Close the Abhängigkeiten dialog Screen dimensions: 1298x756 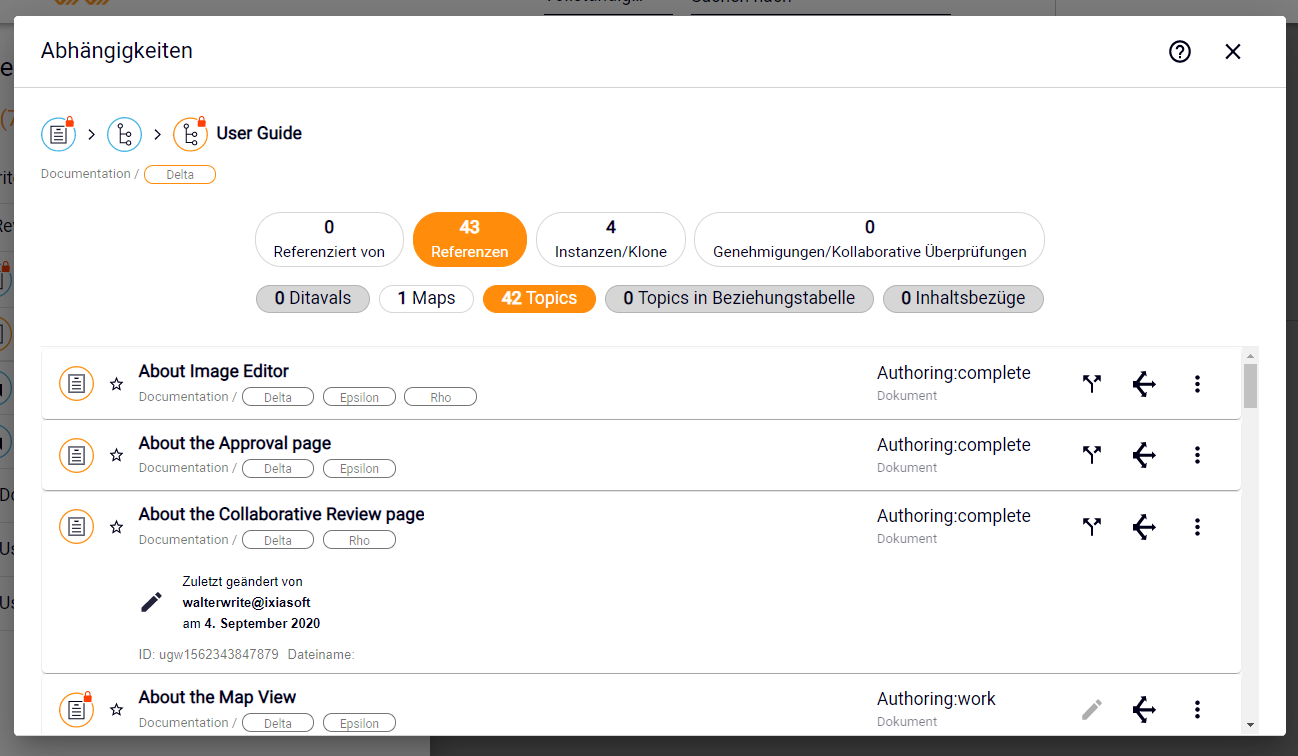tap(1233, 52)
